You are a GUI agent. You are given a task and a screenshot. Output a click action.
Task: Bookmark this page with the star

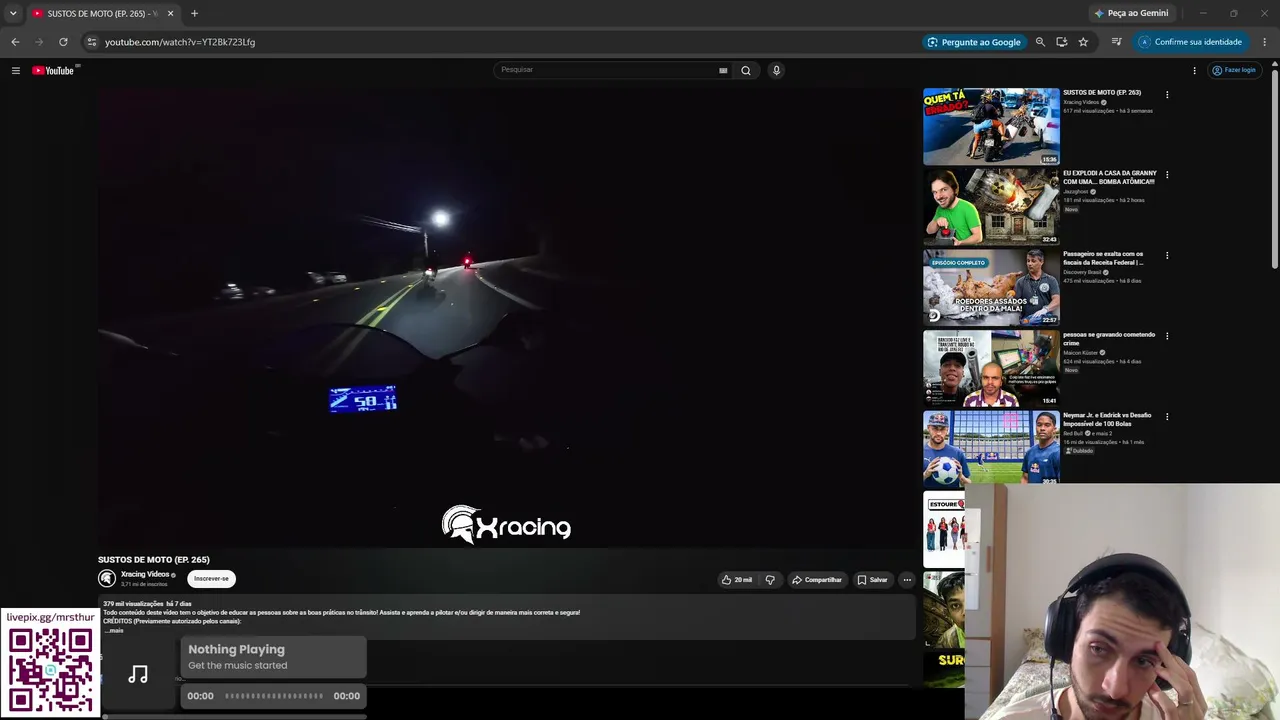coord(1083,42)
